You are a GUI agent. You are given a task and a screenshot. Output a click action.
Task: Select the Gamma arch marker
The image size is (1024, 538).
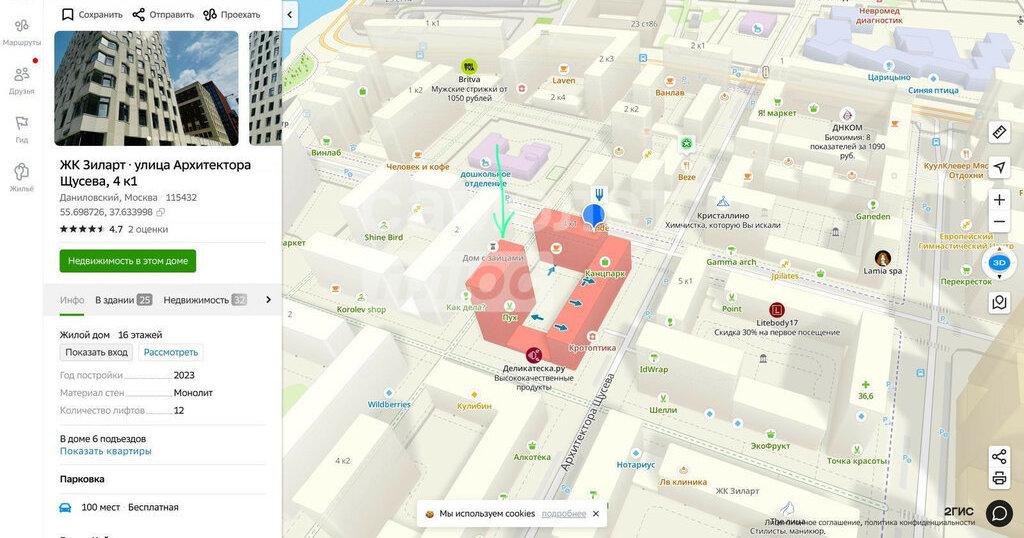pyautogui.click(x=731, y=251)
